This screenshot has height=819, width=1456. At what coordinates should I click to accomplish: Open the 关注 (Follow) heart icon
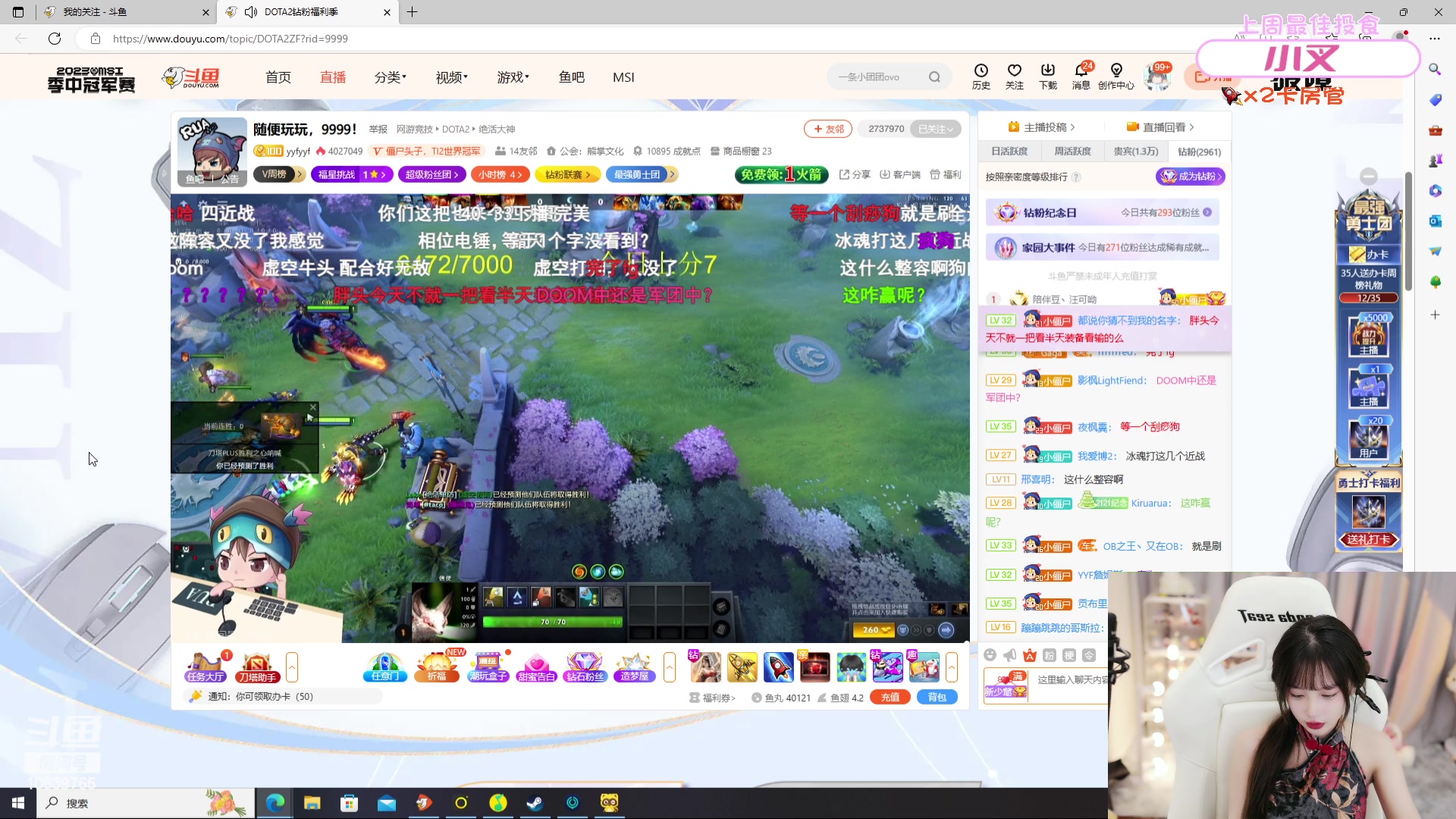1014,77
